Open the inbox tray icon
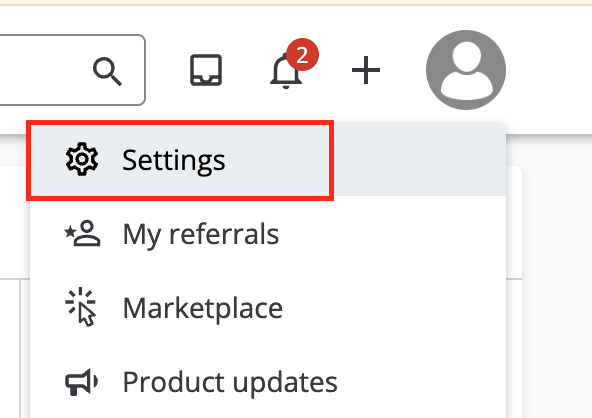 tap(206, 70)
